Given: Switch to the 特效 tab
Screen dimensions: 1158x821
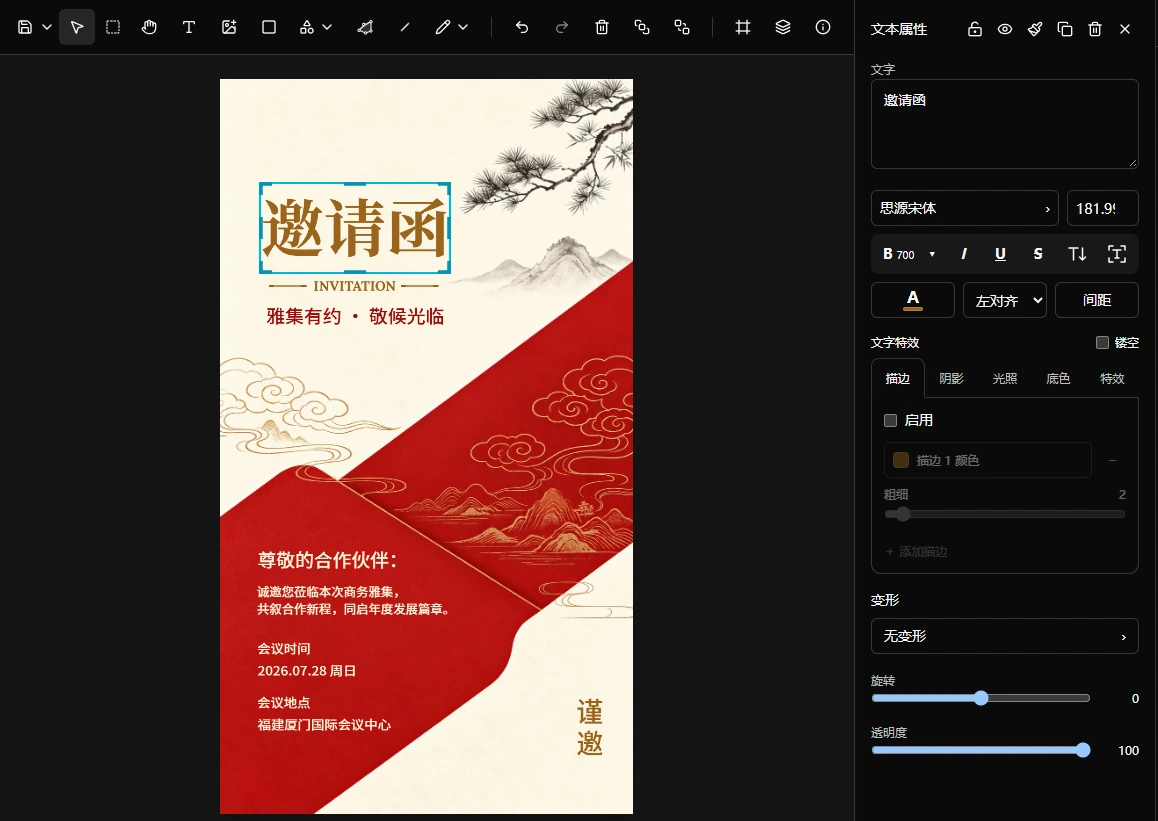Looking at the screenshot, I should point(1112,378).
